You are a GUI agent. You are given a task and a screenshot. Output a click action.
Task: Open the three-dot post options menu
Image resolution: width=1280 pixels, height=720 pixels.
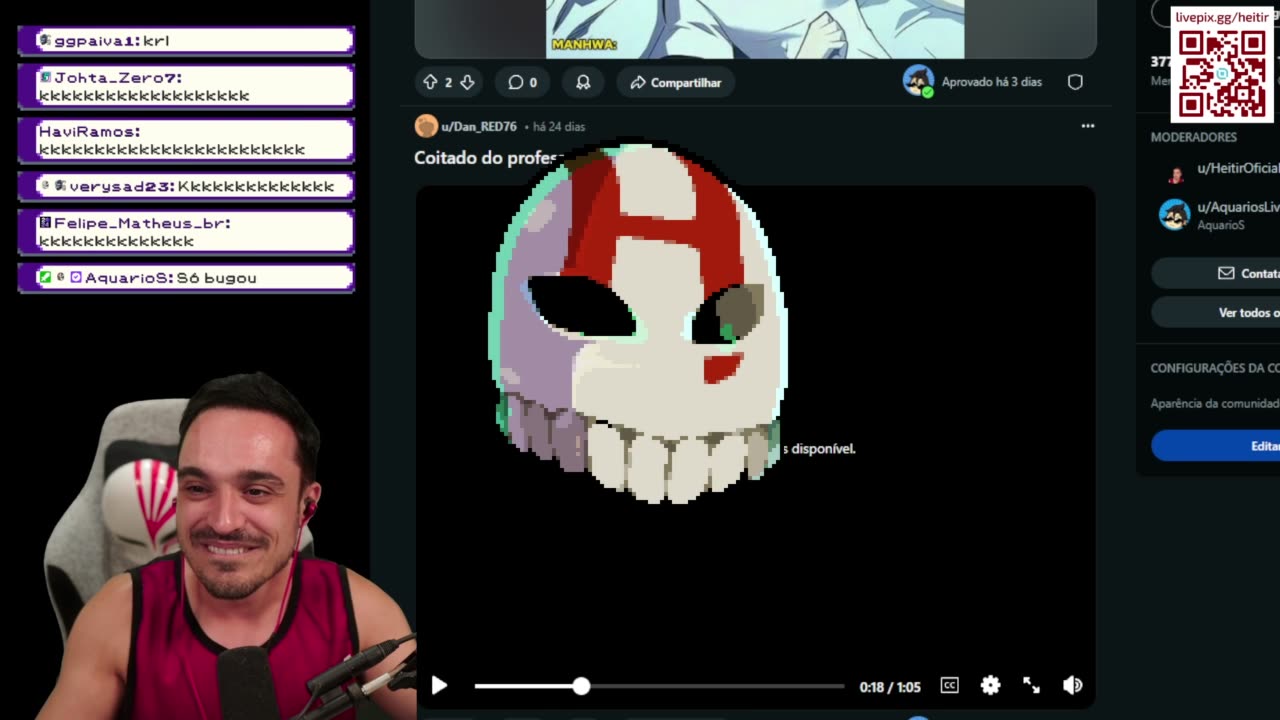click(1087, 126)
